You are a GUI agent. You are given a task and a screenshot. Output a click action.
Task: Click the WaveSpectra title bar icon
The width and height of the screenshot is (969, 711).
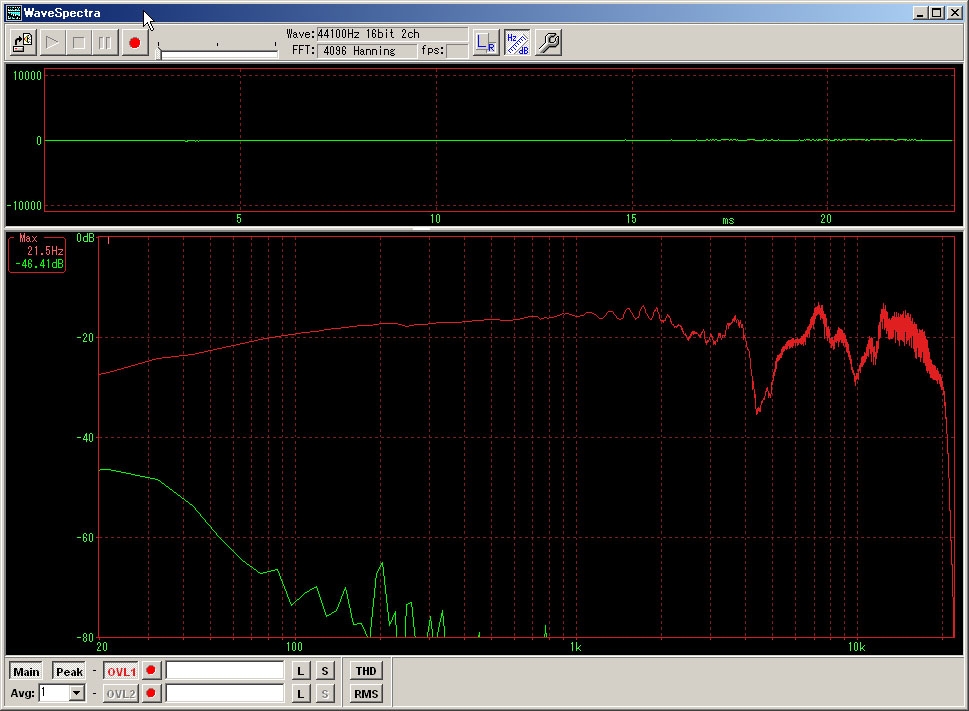pyautogui.click(x=13, y=13)
